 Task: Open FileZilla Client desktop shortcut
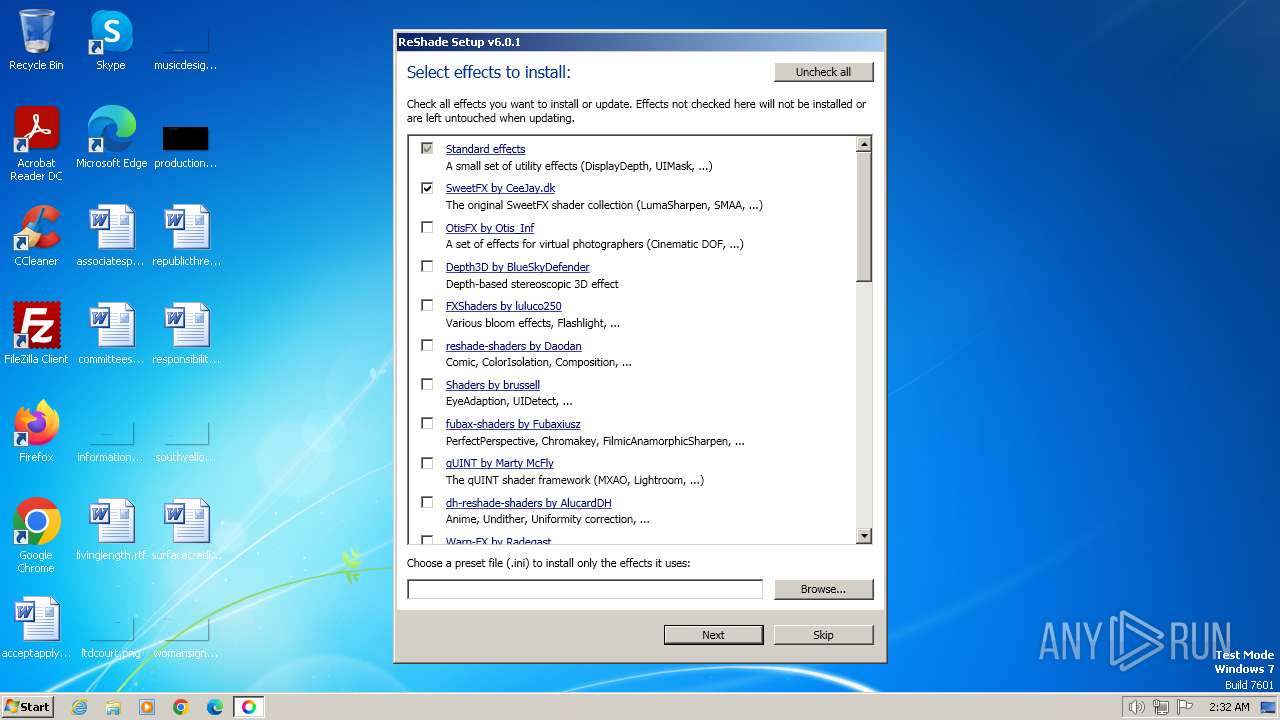point(36,333)
